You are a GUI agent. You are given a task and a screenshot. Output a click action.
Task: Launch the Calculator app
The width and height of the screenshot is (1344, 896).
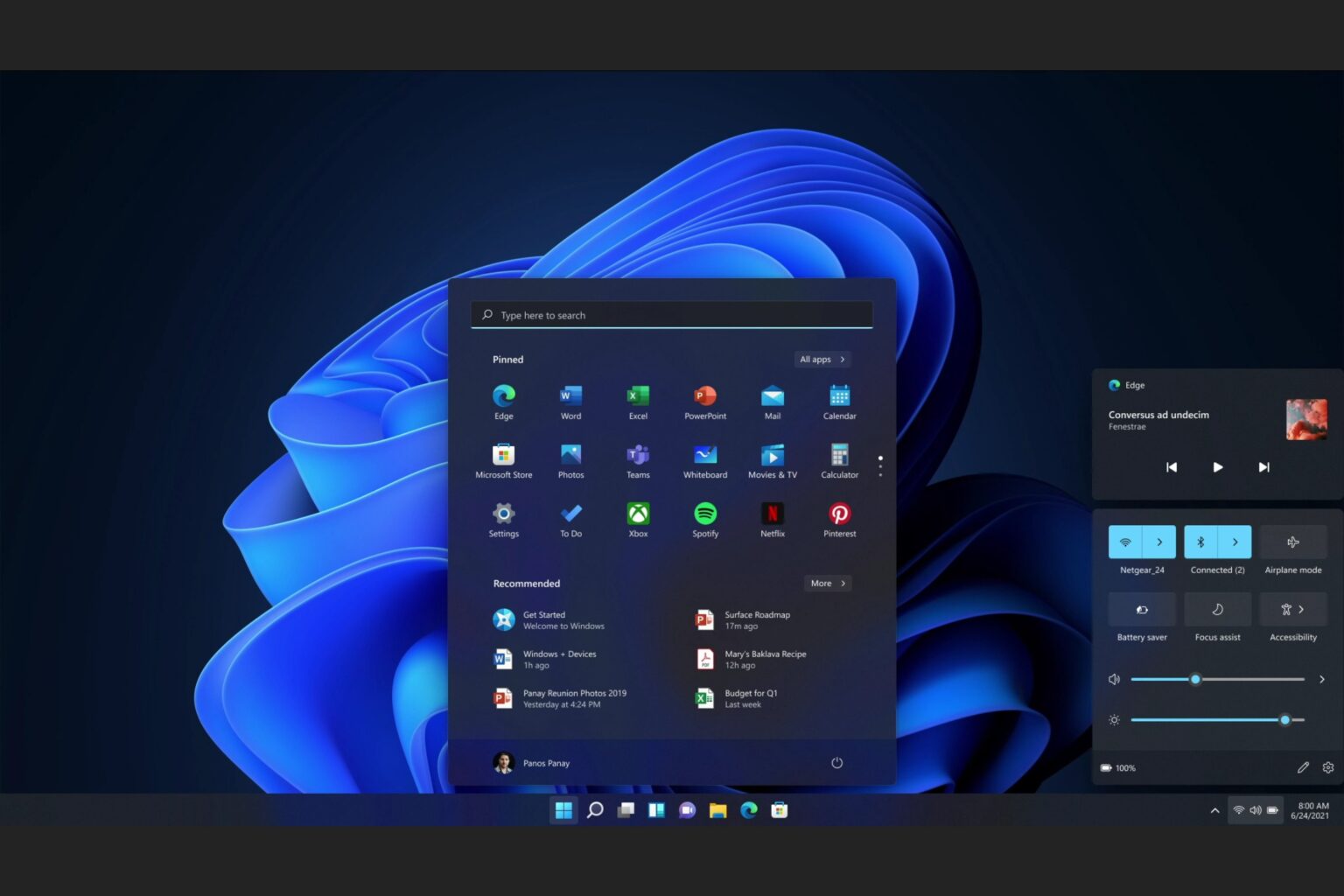840,460
